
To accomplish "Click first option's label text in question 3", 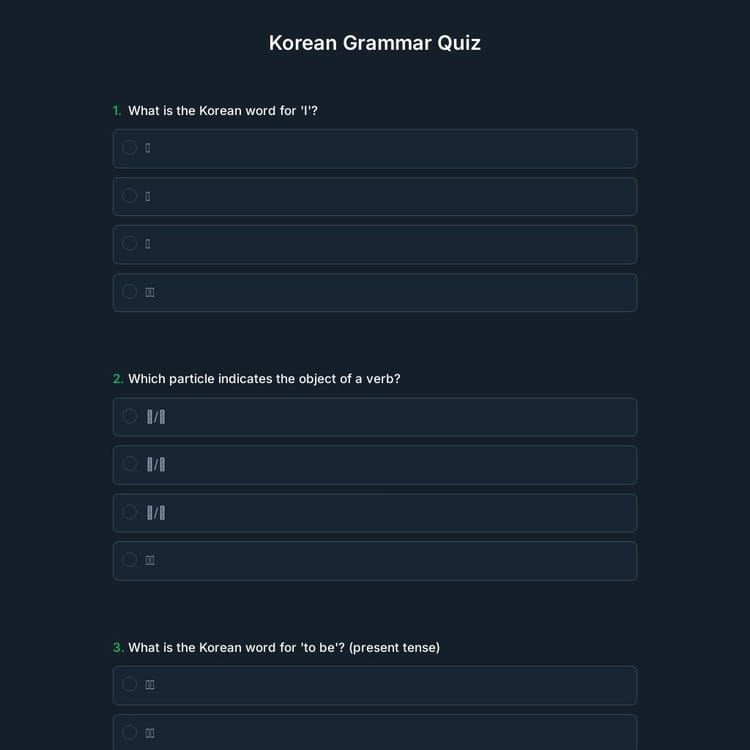I will [x=150, y=684].
